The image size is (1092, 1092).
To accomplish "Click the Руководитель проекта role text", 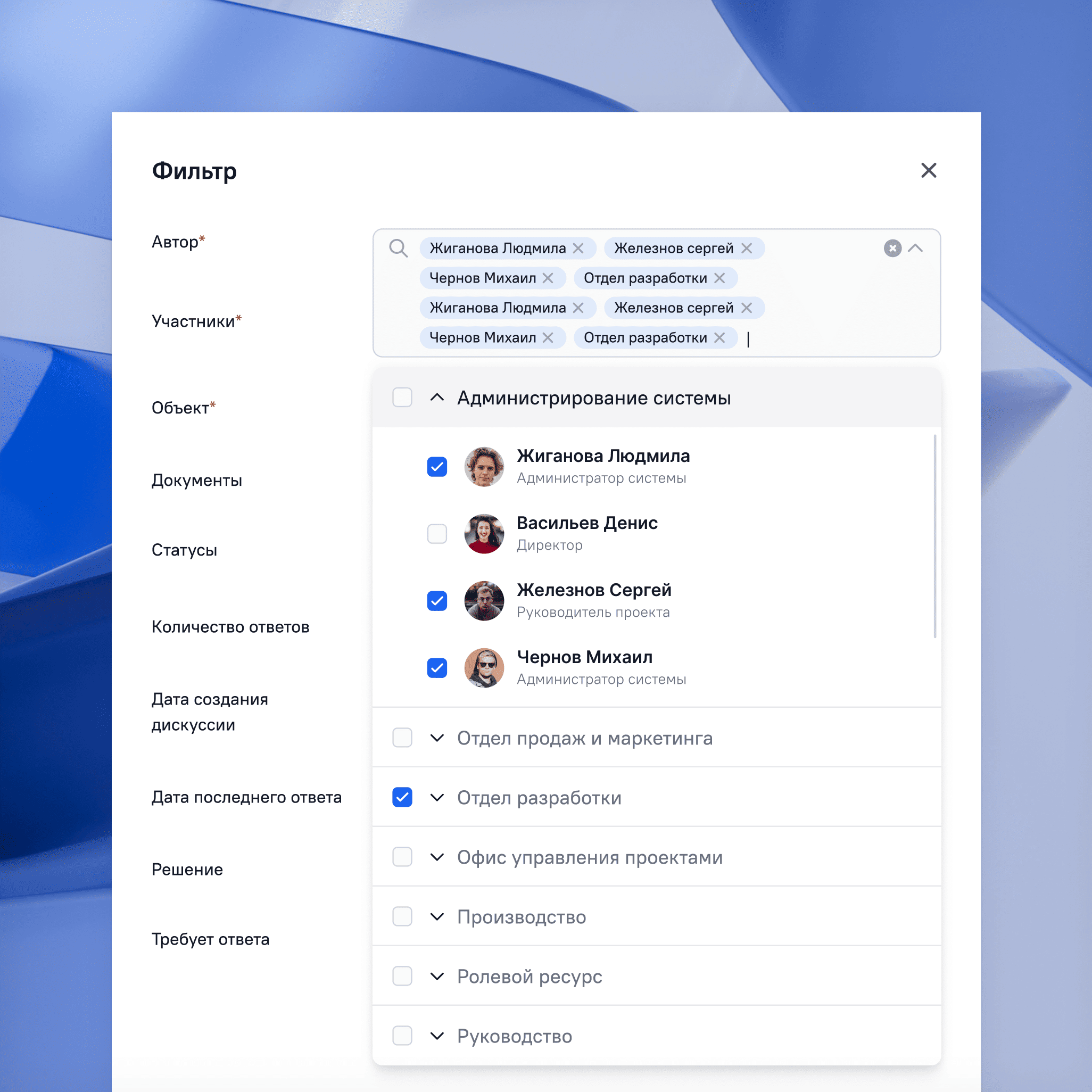I will click(593, 612).
